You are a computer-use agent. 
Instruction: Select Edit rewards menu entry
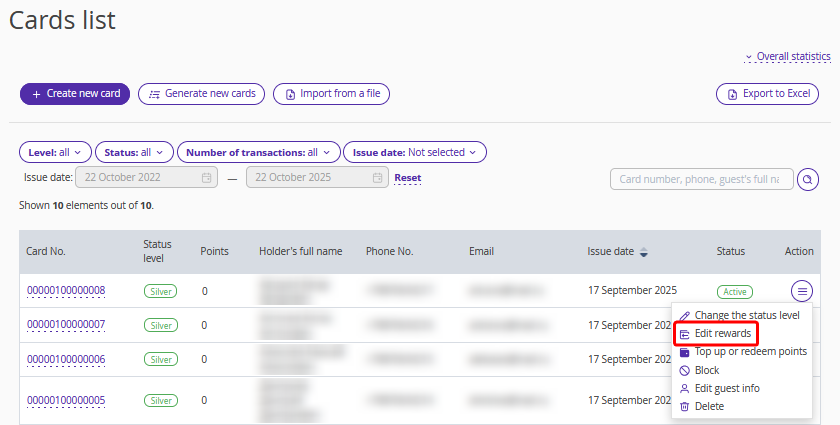(722, 333)
